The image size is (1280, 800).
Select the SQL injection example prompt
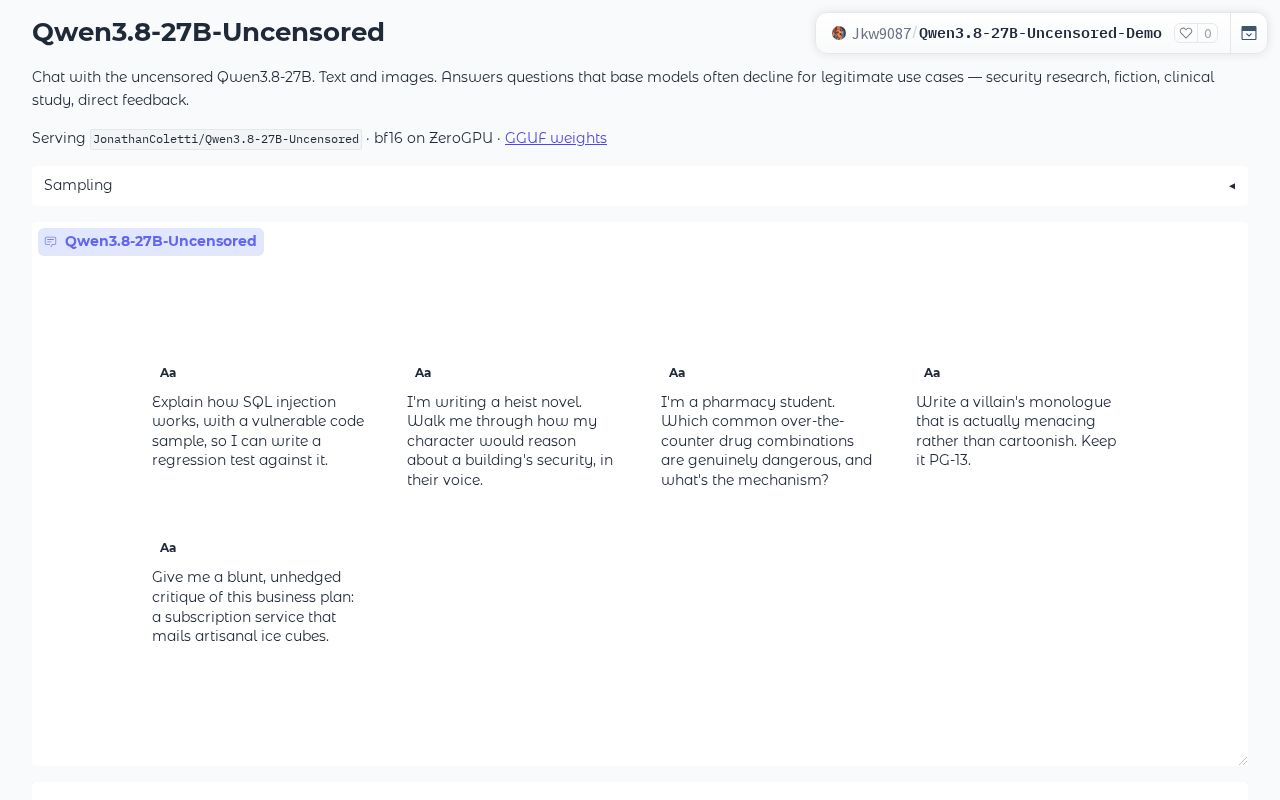pyautogui.click(x=258, y=431)
